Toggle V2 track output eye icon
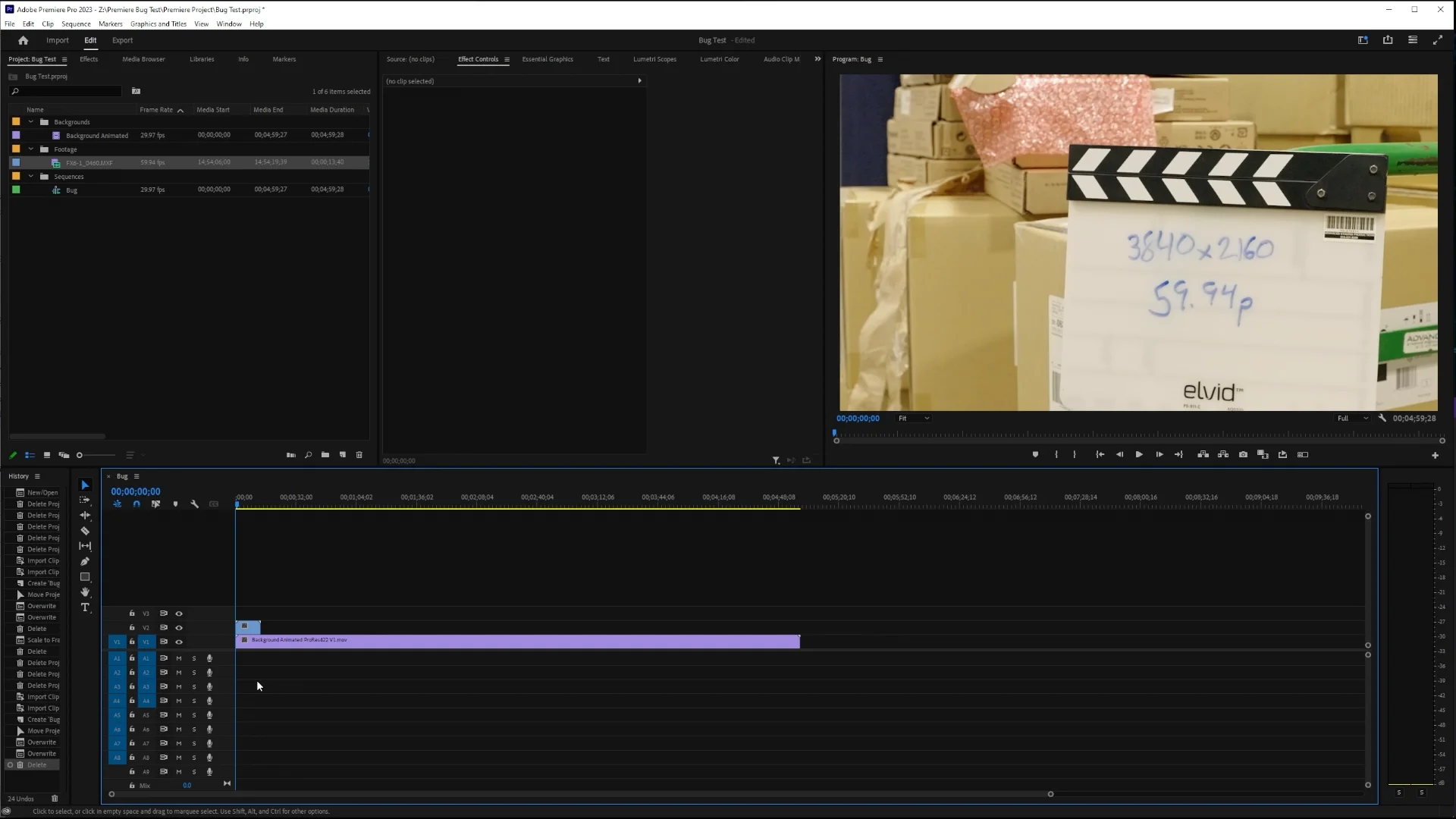The width and height of the screenshot is (1456, 819). pos(179,627)
